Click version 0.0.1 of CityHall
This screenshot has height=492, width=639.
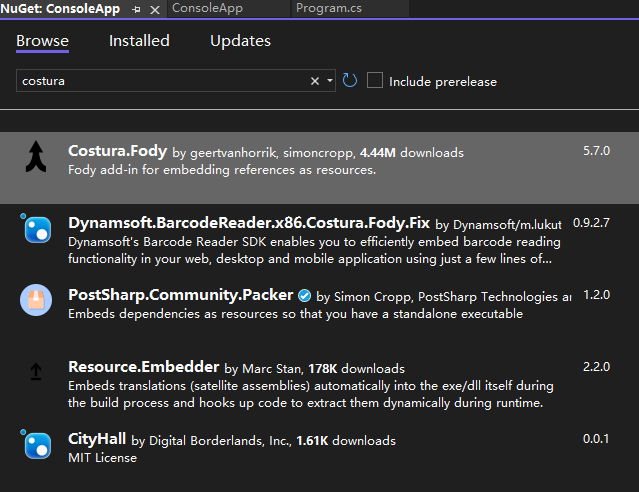pos(596,439)
